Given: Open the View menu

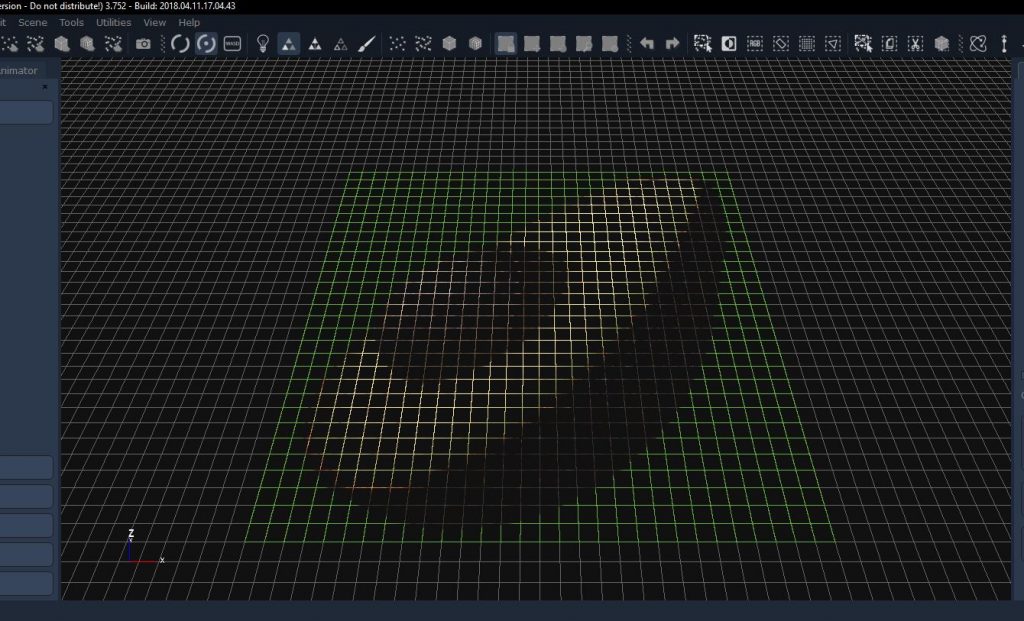Looking at the screenshot, I should coord(153,22).
